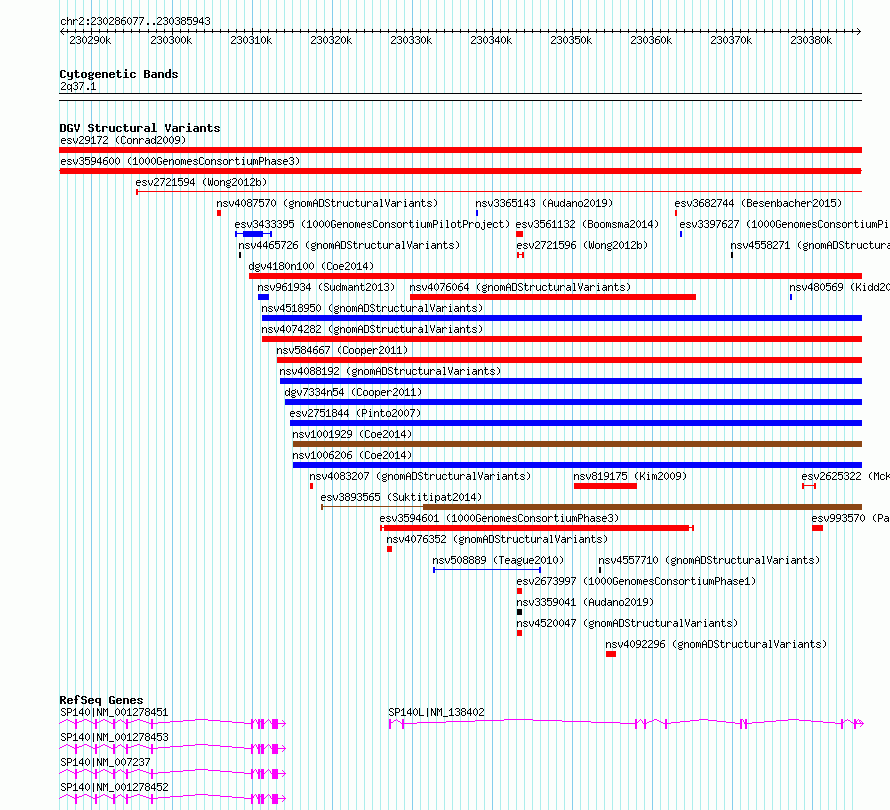Select the nsv819175 red bar
Image resolution: width=890 pixels, height=810 pixels.
[x=605, y=486]
